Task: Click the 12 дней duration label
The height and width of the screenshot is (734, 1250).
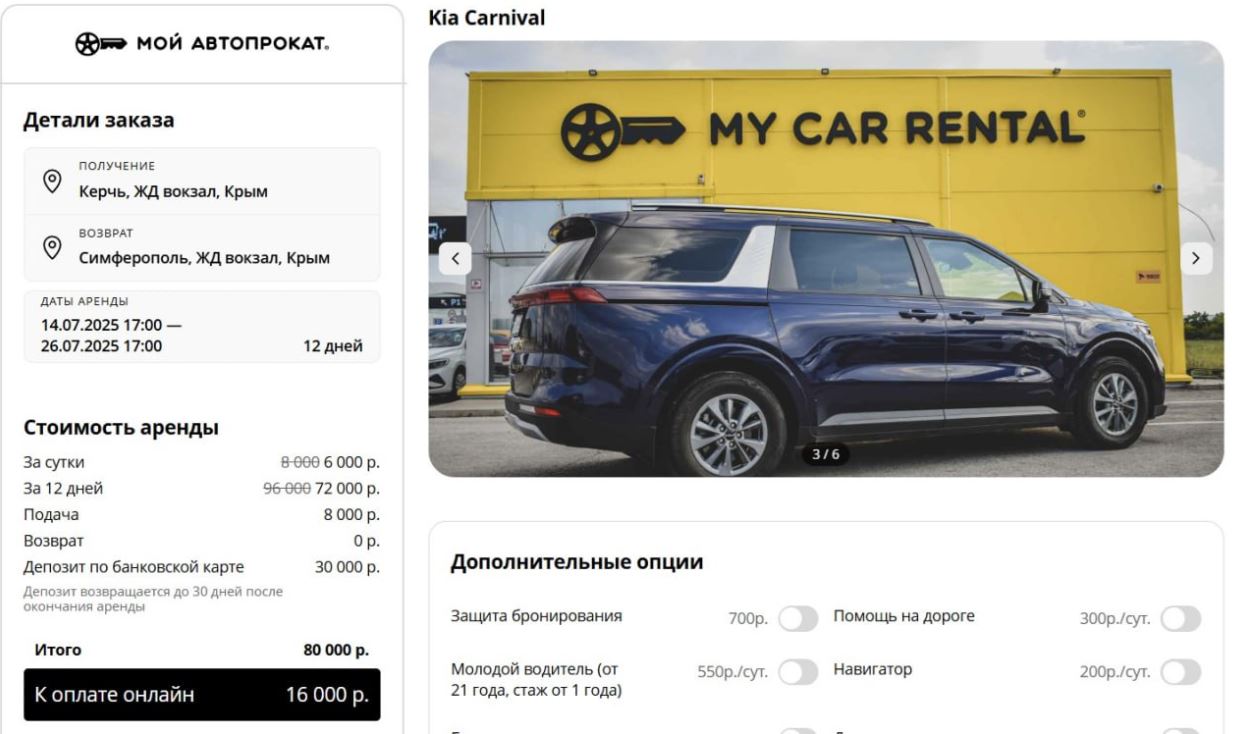Action: coord(333,347)
